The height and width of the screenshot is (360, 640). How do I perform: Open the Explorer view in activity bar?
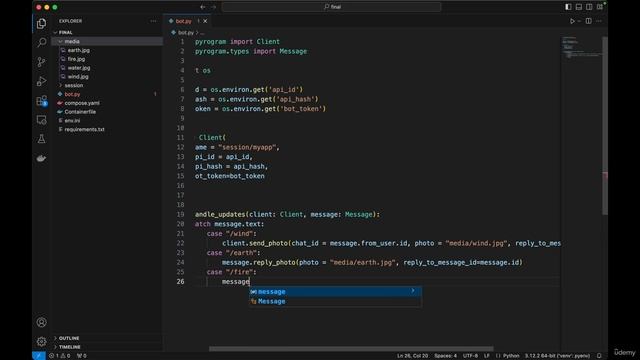tap(41, 24)
